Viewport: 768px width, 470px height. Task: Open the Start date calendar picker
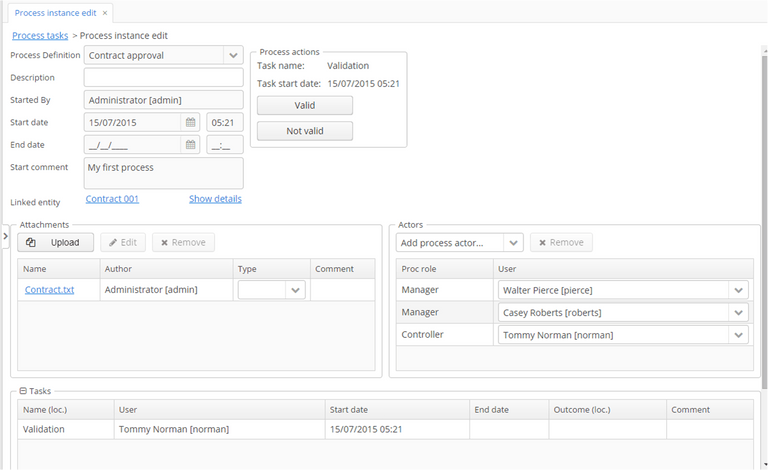[x=191, y=122]
